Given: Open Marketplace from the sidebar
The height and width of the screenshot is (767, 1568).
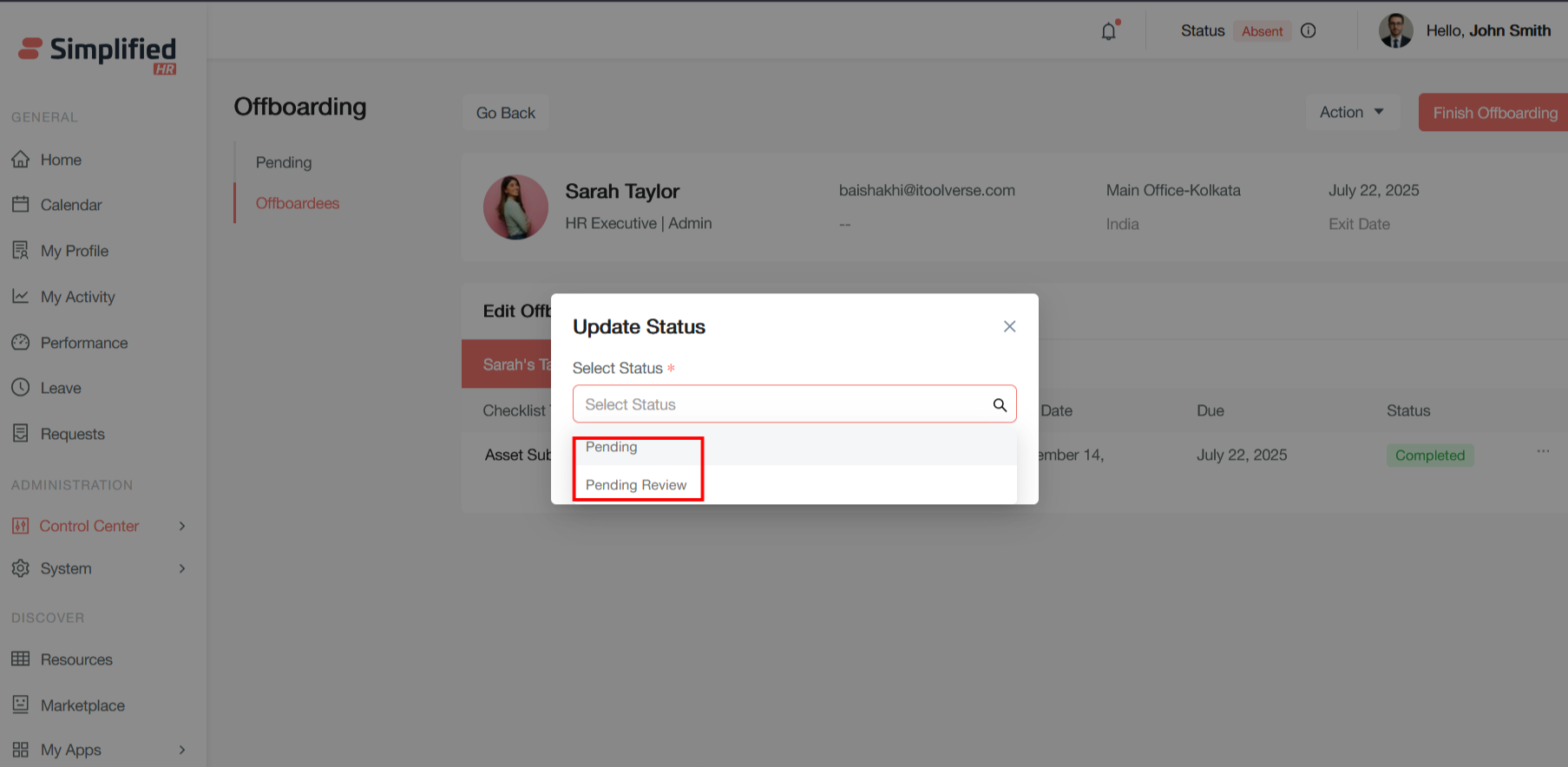Looking at the screenshot, I should [82, 705].
